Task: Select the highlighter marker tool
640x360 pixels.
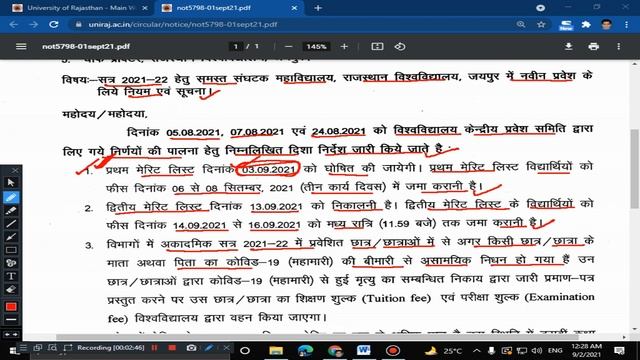Action: (11, 211)
